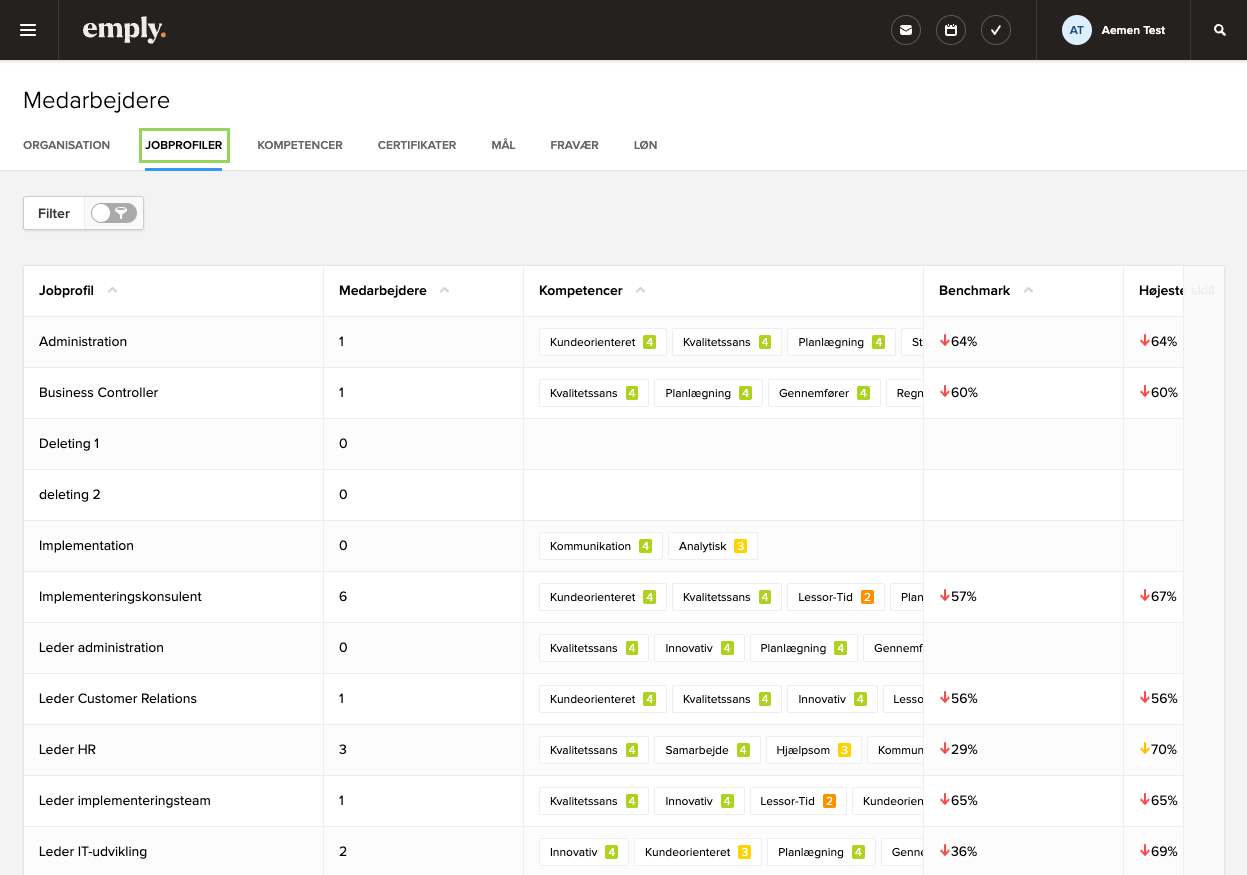This screenshot has height=875, width=1247.
Task: Open the messages inbox icon
Action: tap(906, 29)
